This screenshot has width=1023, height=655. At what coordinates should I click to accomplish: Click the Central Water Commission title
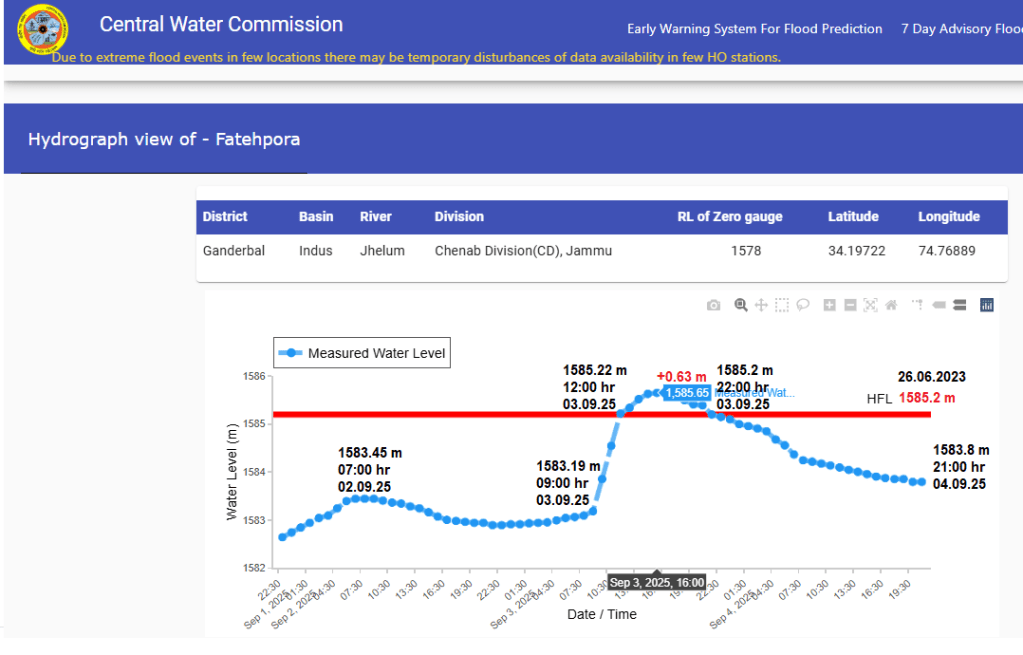(221, 25)
